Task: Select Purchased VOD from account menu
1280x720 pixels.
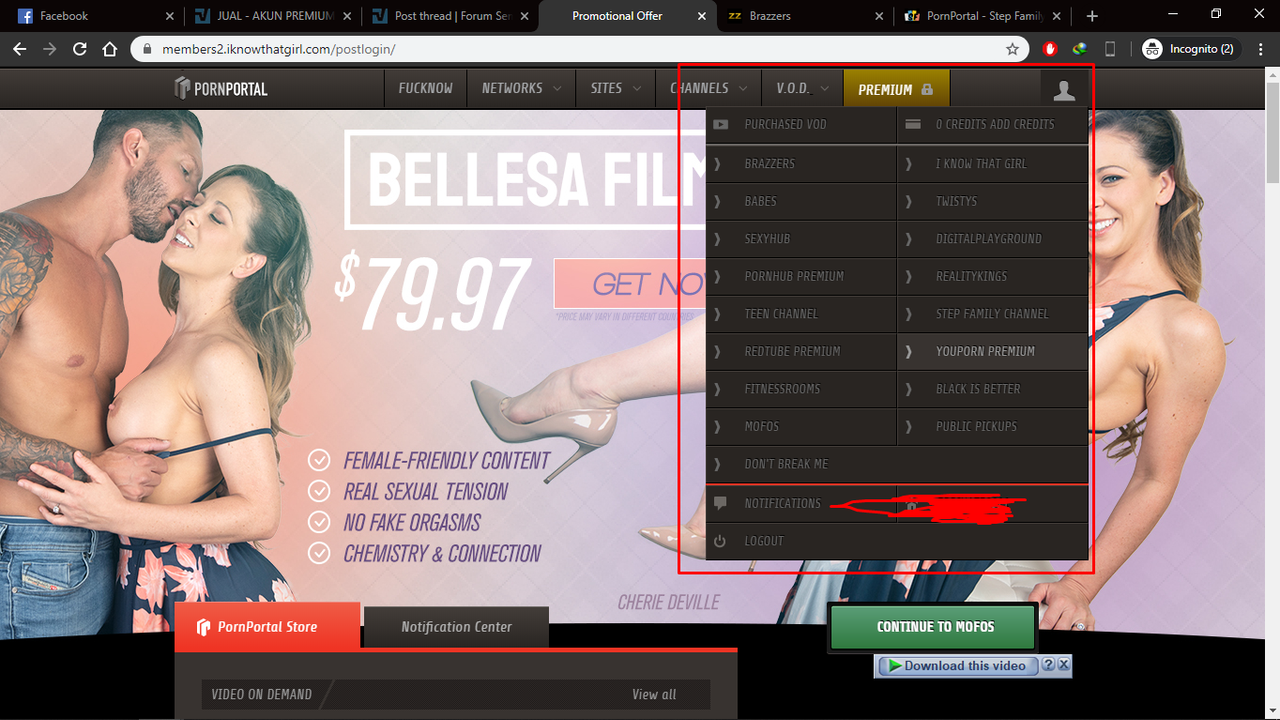Action: click(x=801, y=125)
